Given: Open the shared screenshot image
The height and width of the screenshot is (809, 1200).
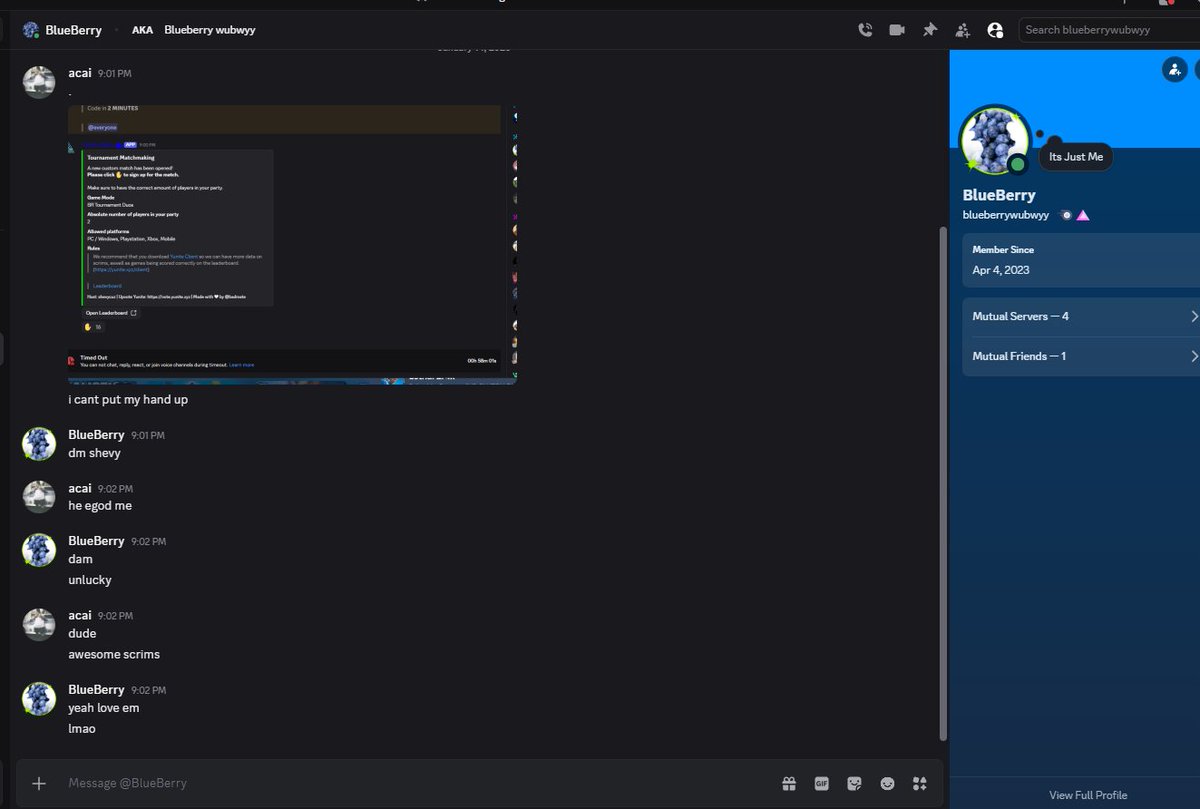Looking at the screenshot, I should (x=292, y=244).
